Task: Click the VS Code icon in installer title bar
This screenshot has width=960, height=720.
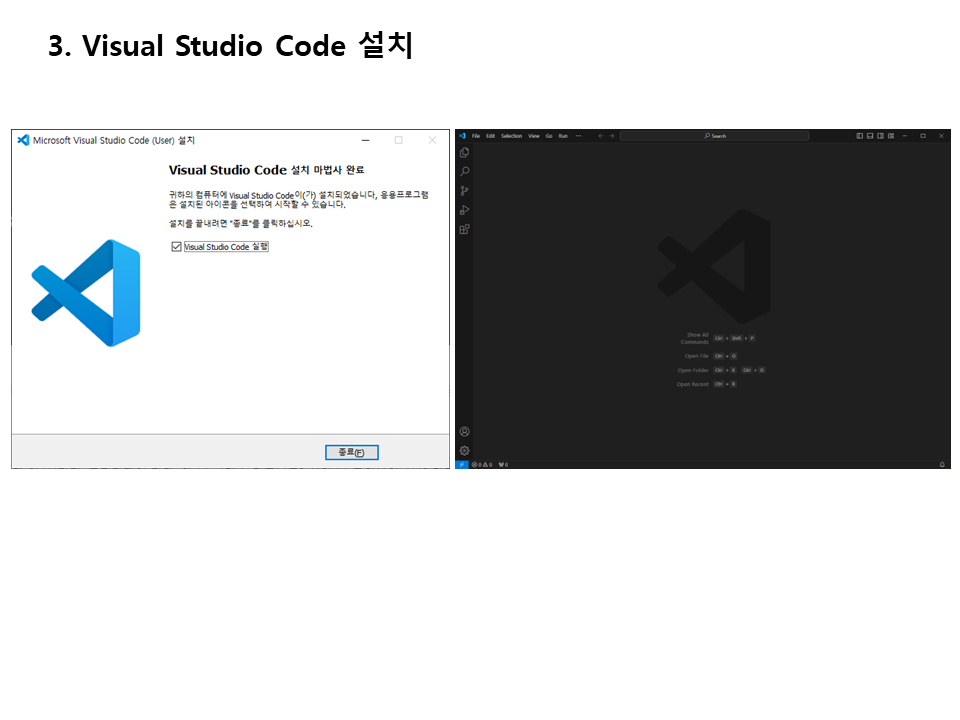Action: click(23, 140)
